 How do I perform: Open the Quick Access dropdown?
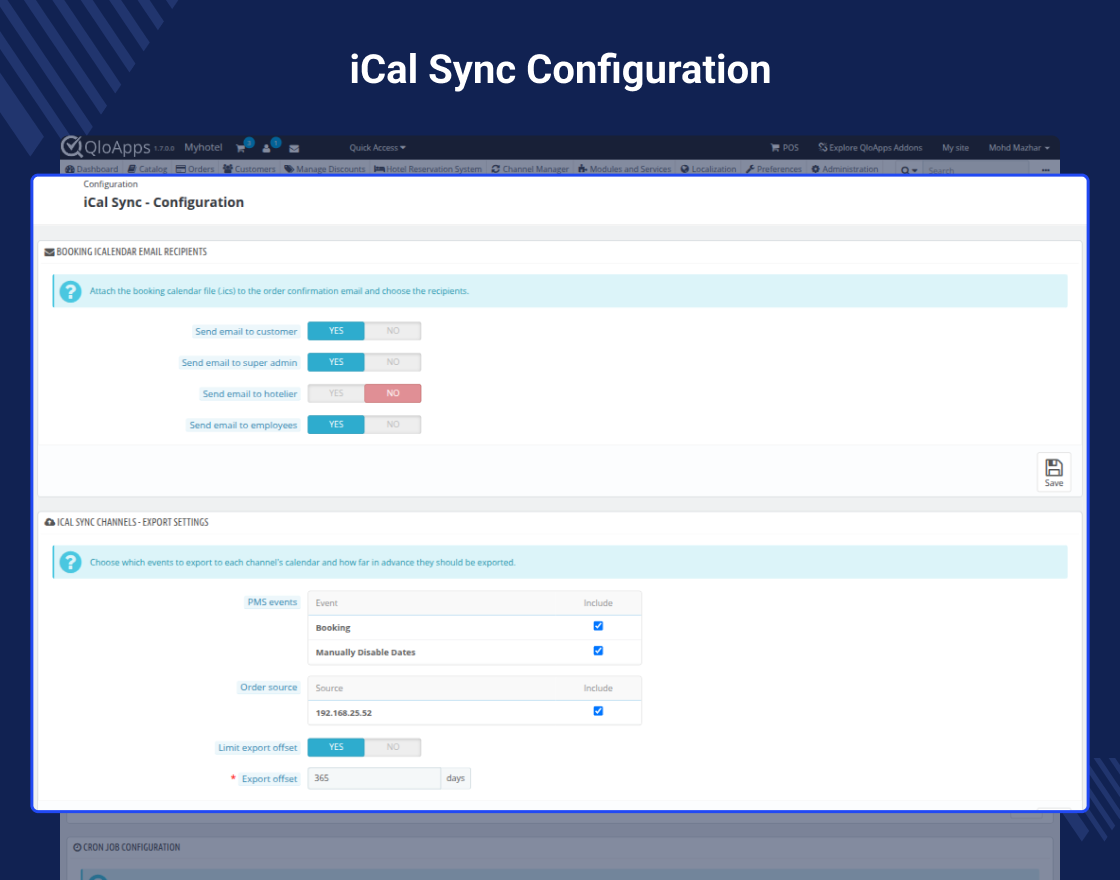click(377, 148)
